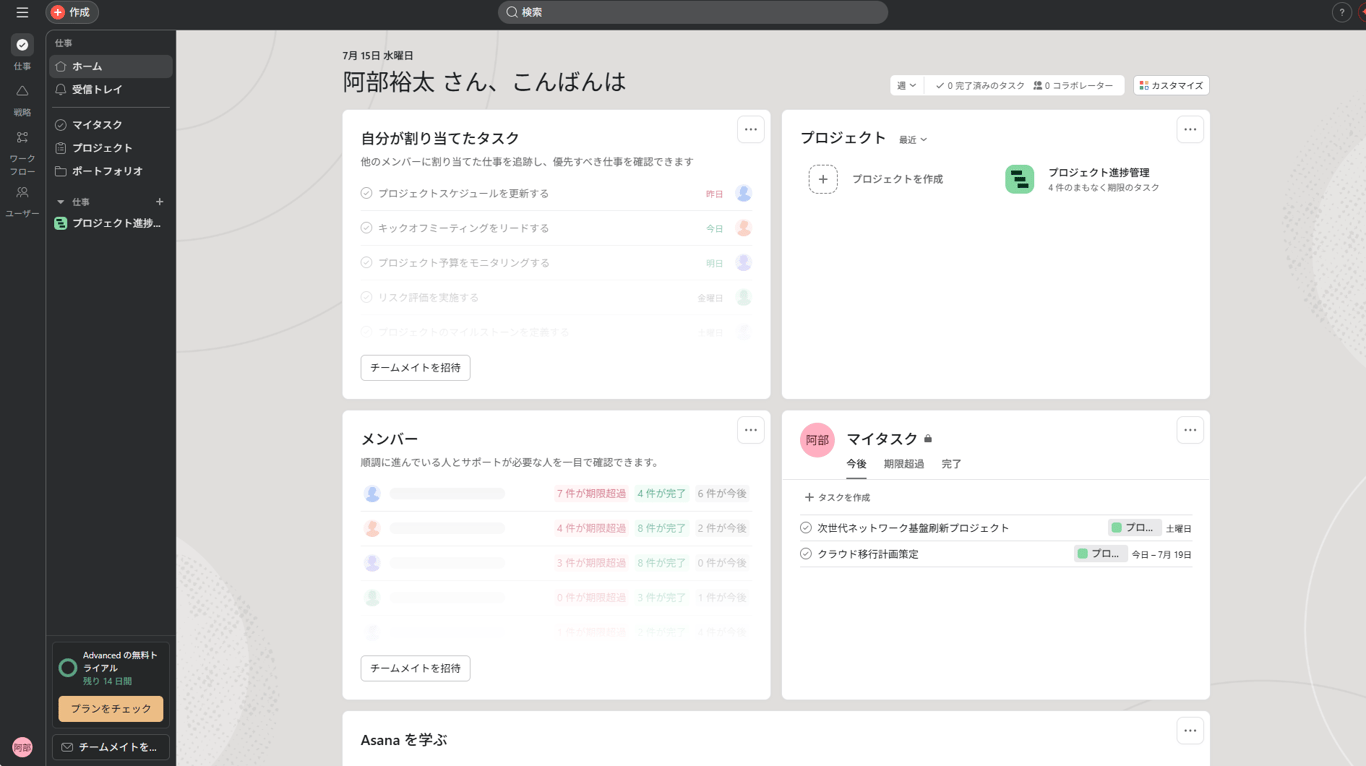
Task: Select the 仕事 icon in the left rail
Action: pyautogui.click(x=22, y=45)
